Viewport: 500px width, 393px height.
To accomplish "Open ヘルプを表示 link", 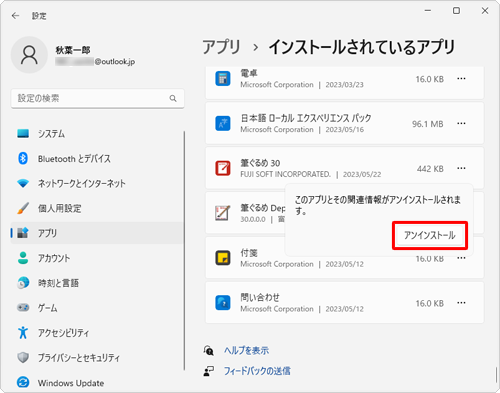I will (x=246, y=350).
